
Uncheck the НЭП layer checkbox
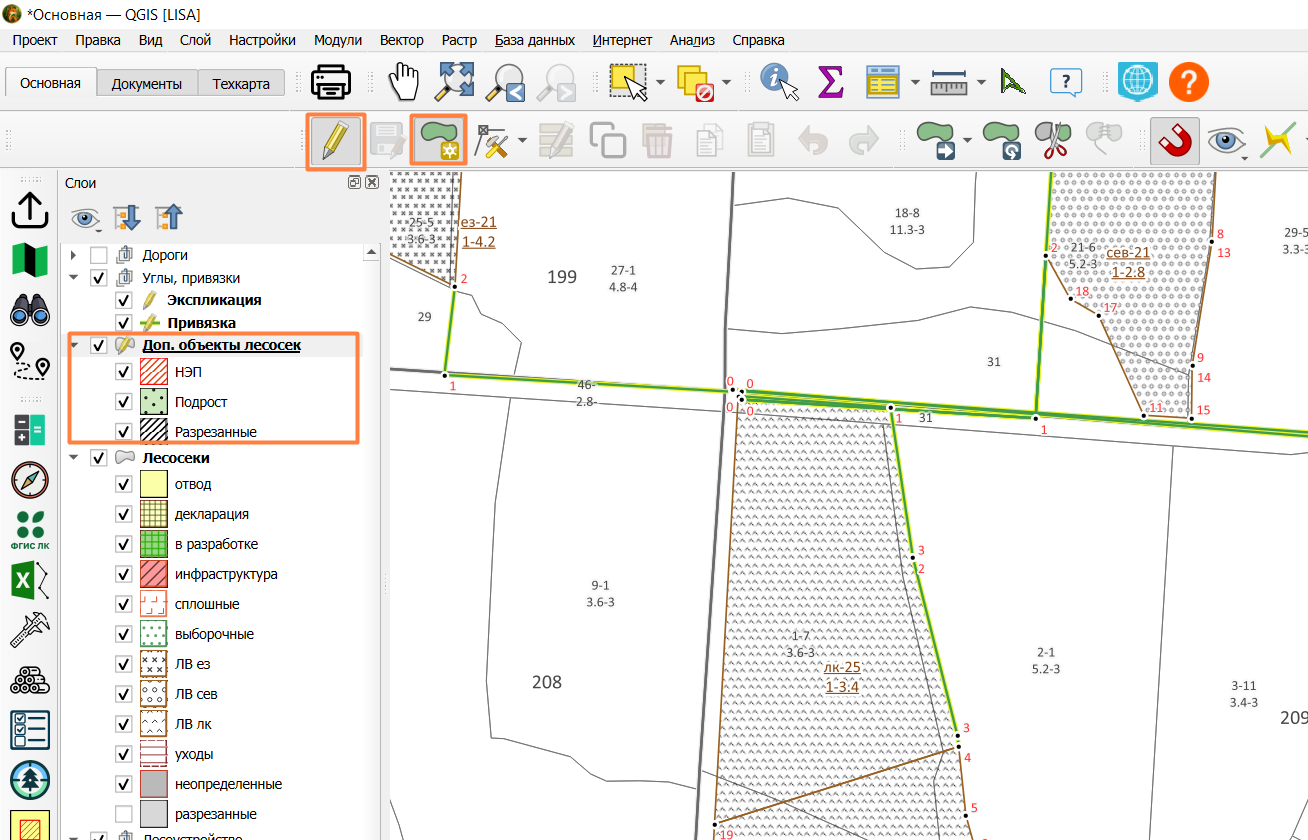(124, 372)
